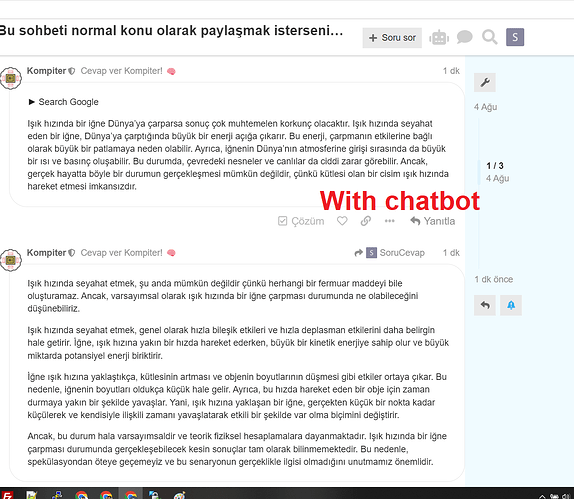Open the search magnifier icon

(x=489, y=37)
